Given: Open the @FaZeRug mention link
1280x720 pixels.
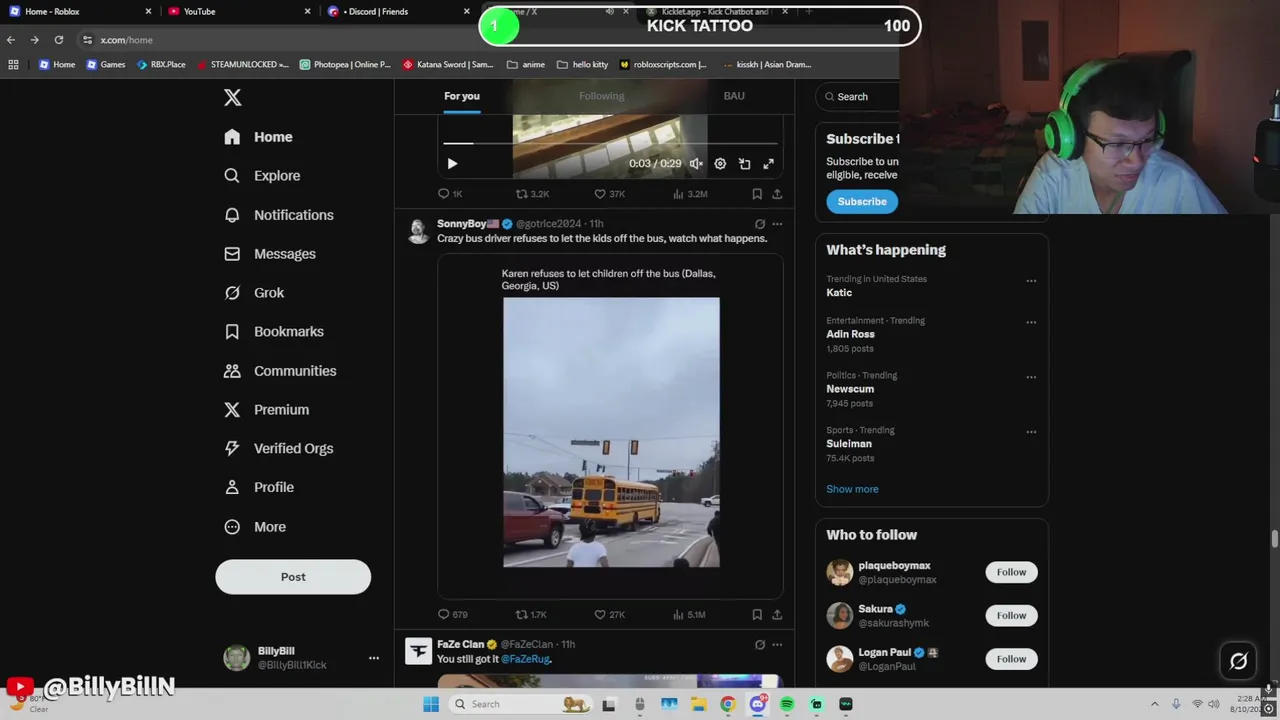Looking at the screenshot, I should click(526, 660).
